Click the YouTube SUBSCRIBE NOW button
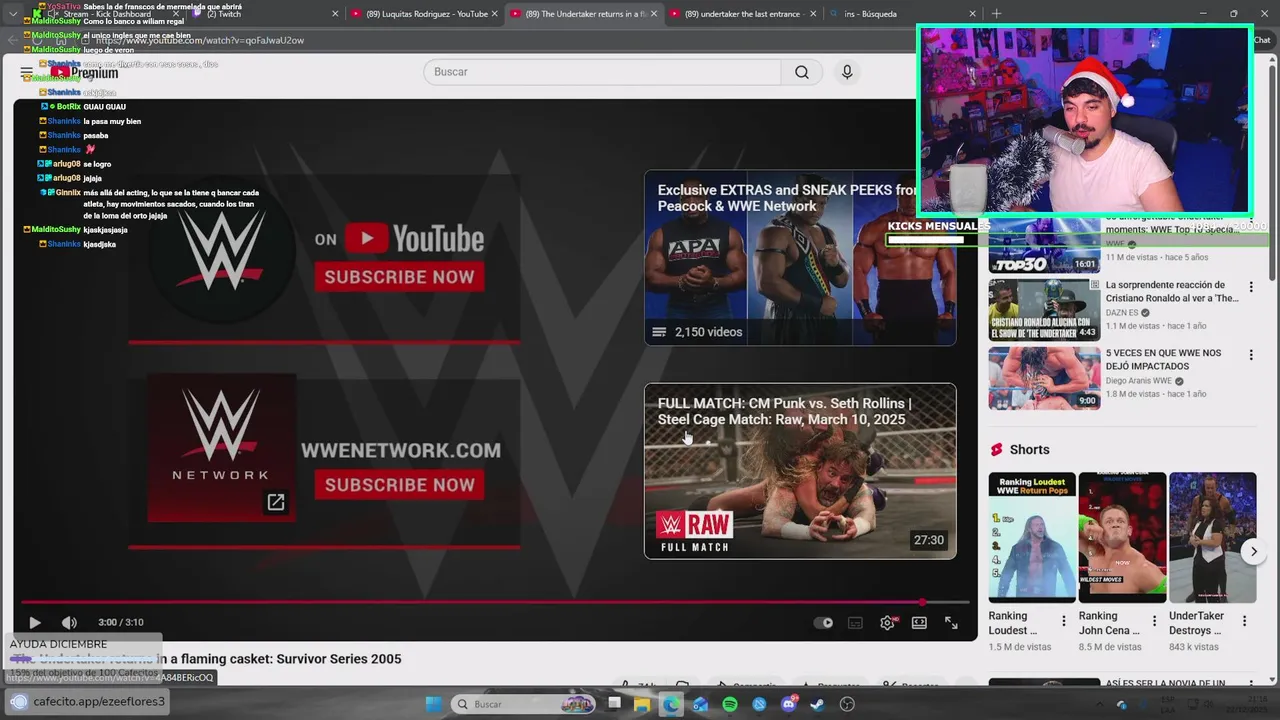 click(x=399, y=277)
